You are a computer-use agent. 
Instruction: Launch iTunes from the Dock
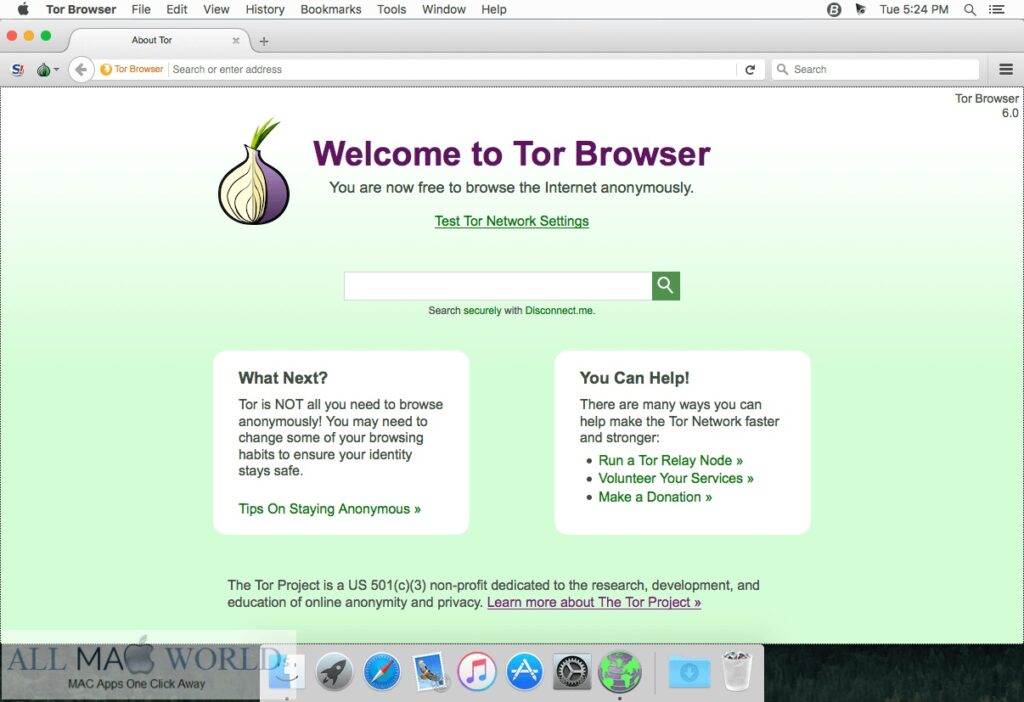(476, 671)
